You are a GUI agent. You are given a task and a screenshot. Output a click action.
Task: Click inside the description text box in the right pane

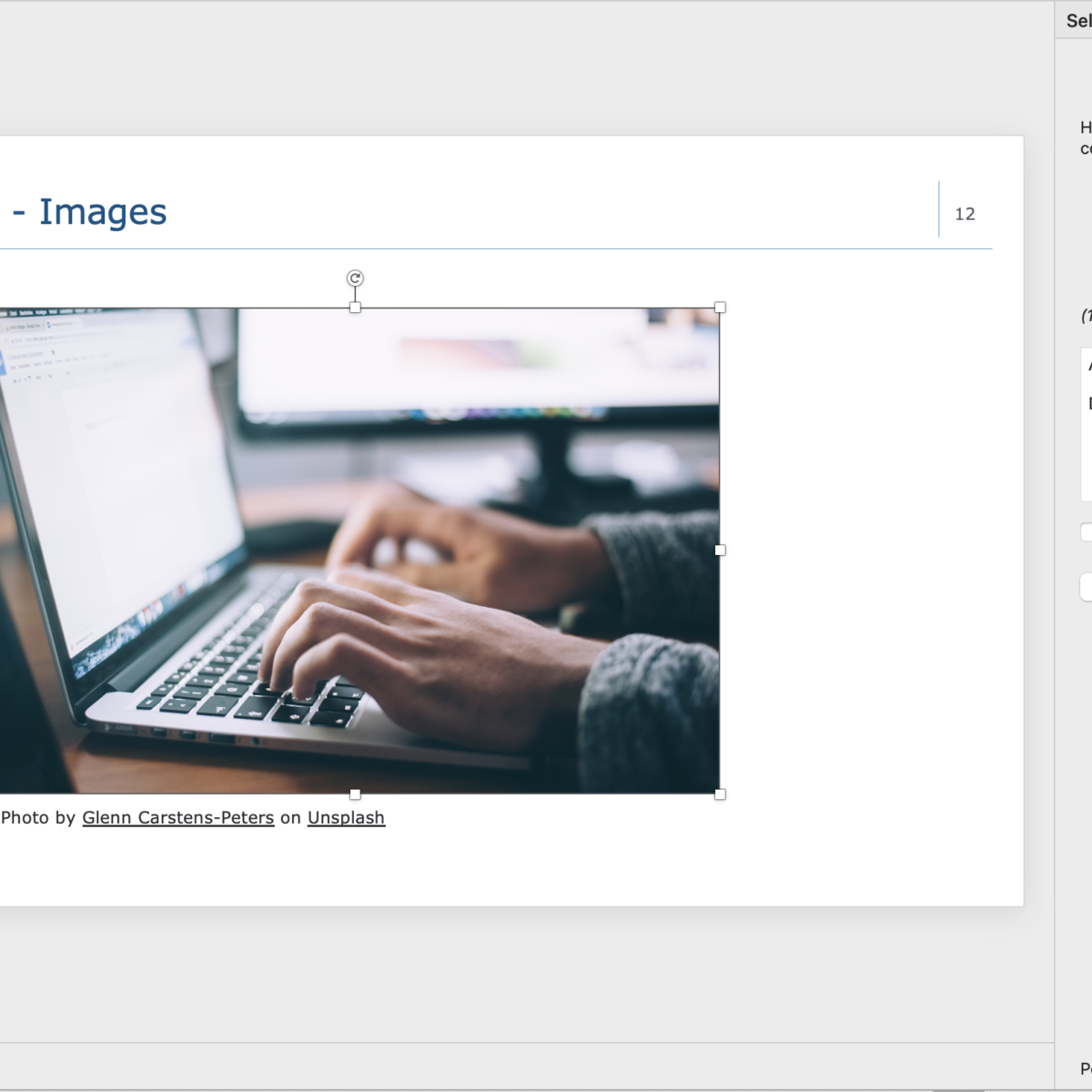1087,437
